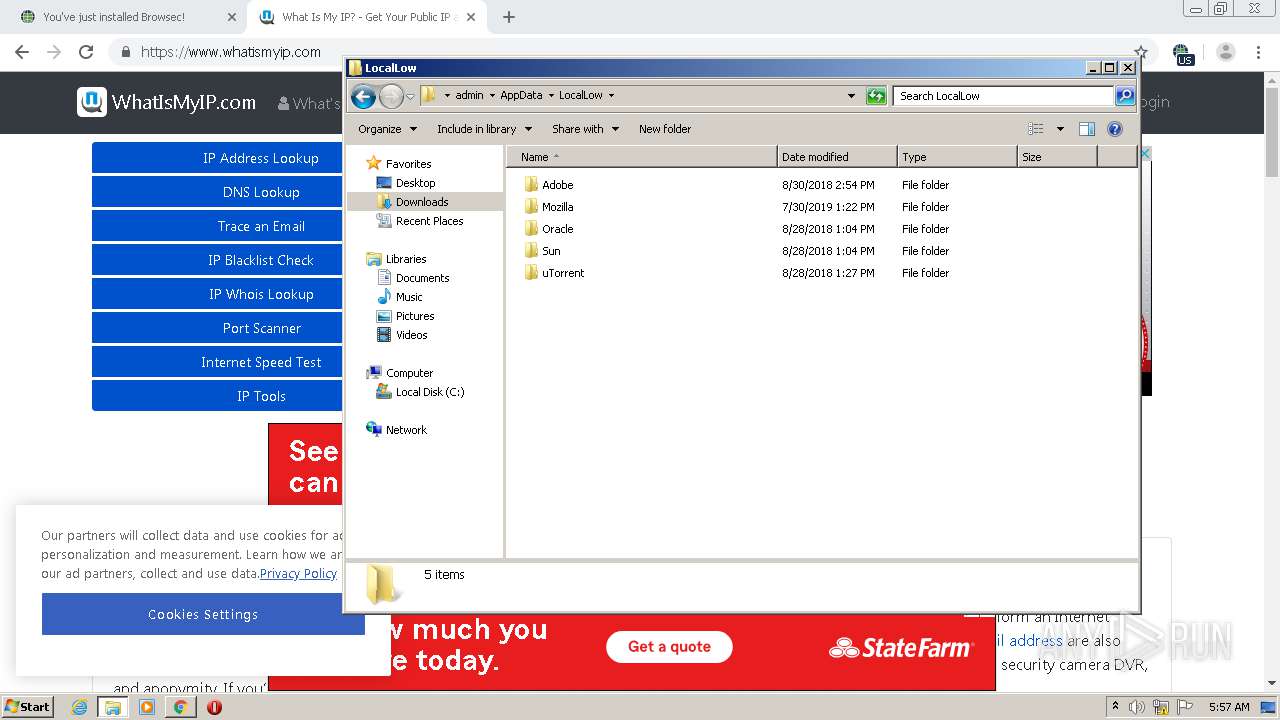The width and height of the screenshot is (1280, 720).
Task: Sort by the Date modified column
Action: click(837, 157)
